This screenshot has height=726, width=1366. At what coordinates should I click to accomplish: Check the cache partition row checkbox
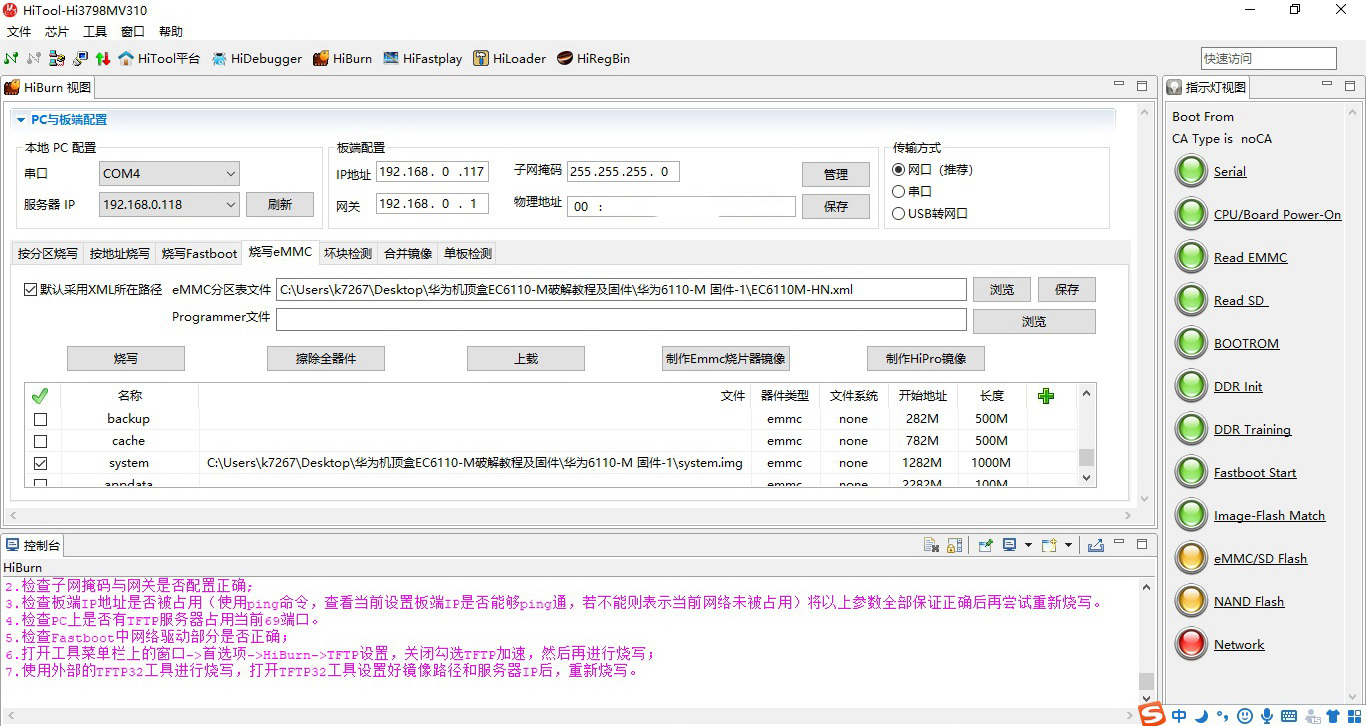40,441
